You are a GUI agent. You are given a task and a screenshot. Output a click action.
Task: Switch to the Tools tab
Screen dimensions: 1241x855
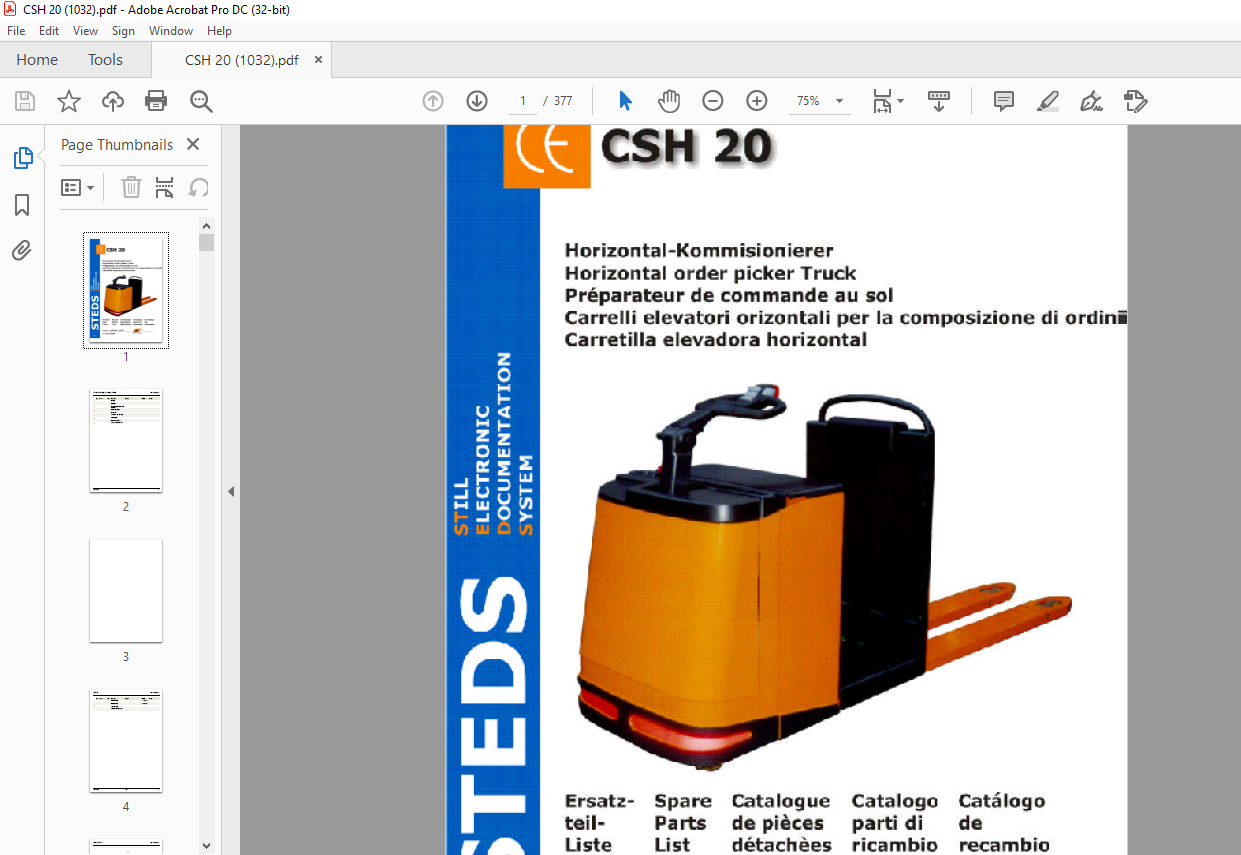(x=105, y=60)
